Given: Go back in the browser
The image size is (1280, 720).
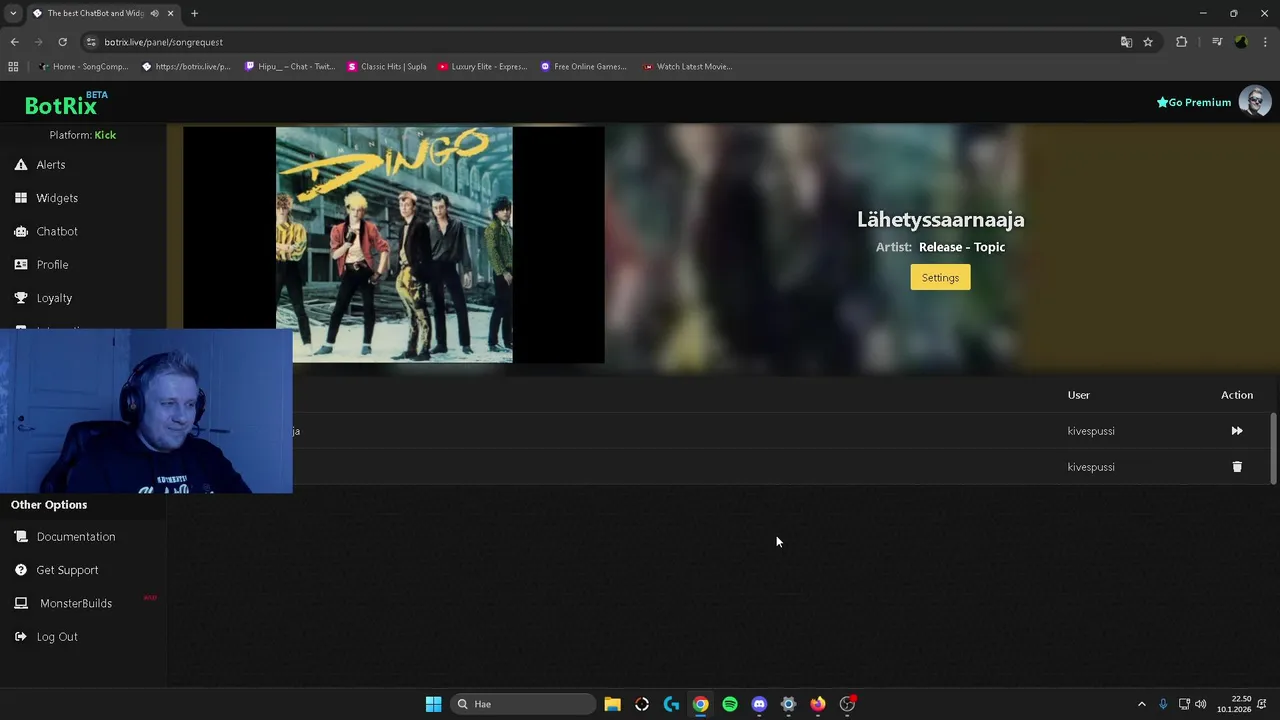Looking at the screenshot, I should click(14, 42).
